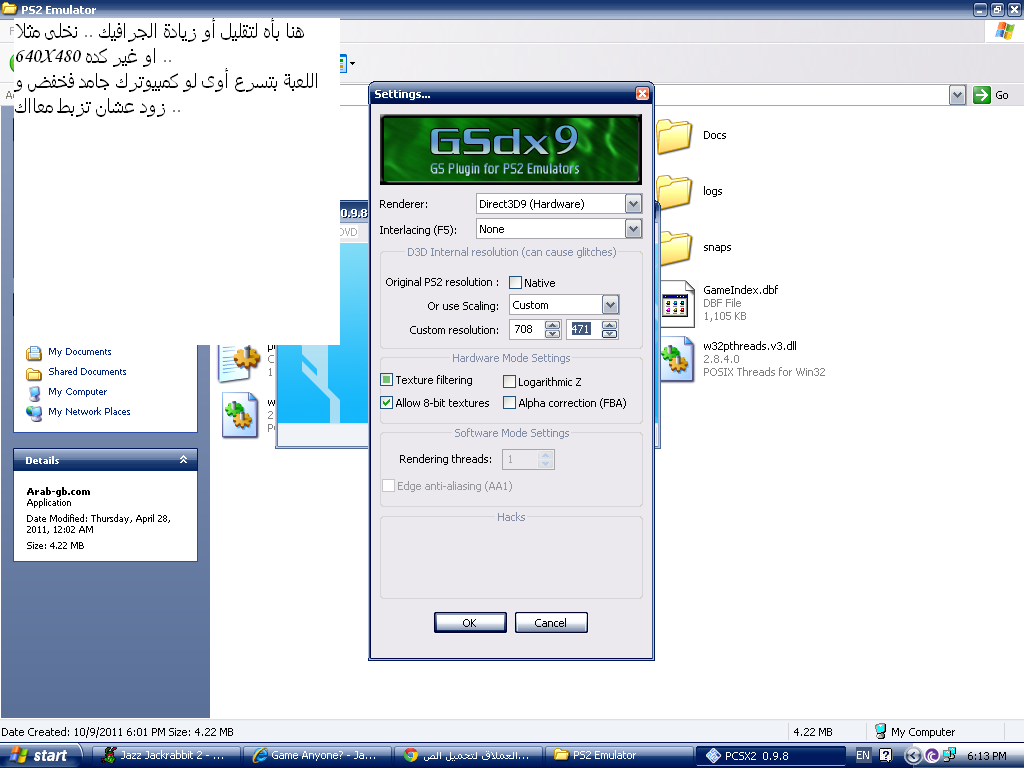Viewport: 1024px width, 768px height.
Task: Minimize the PS2 Emulator window
Action: 980,9
